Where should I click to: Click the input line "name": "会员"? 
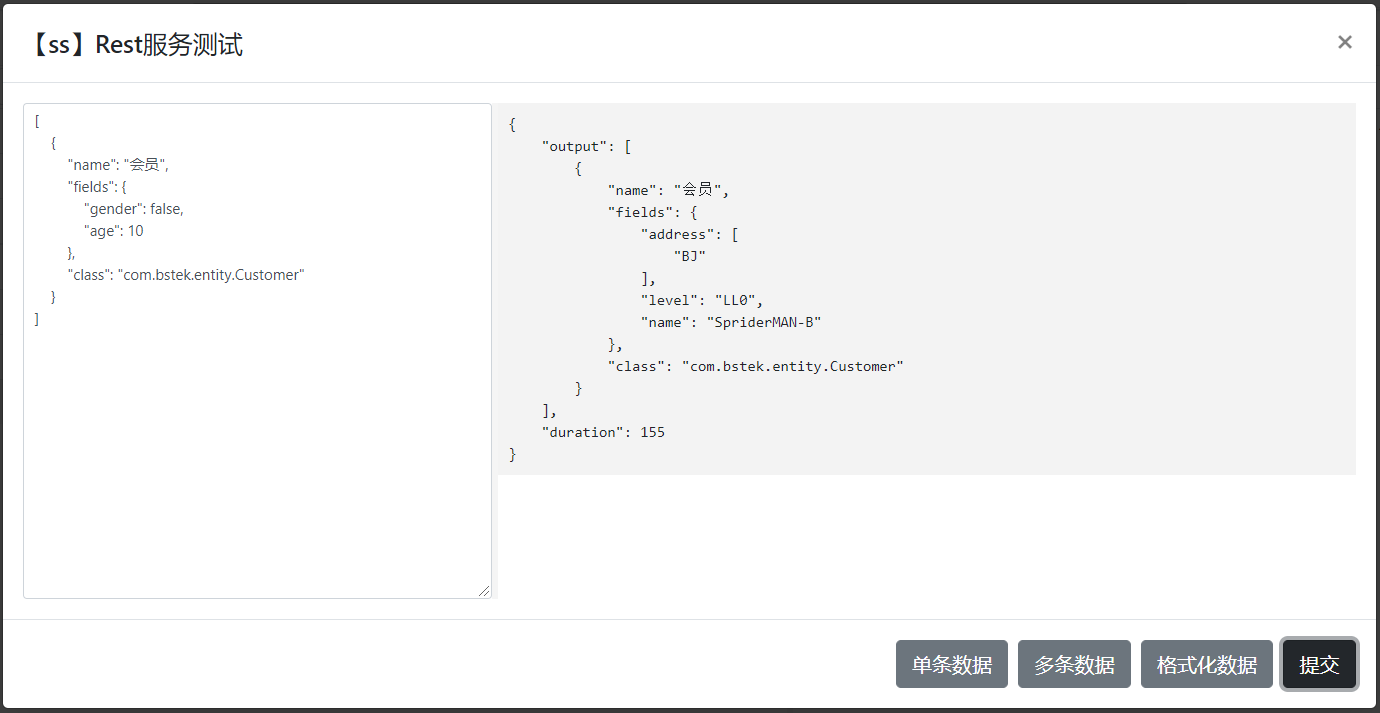click(x=118, y=165)
